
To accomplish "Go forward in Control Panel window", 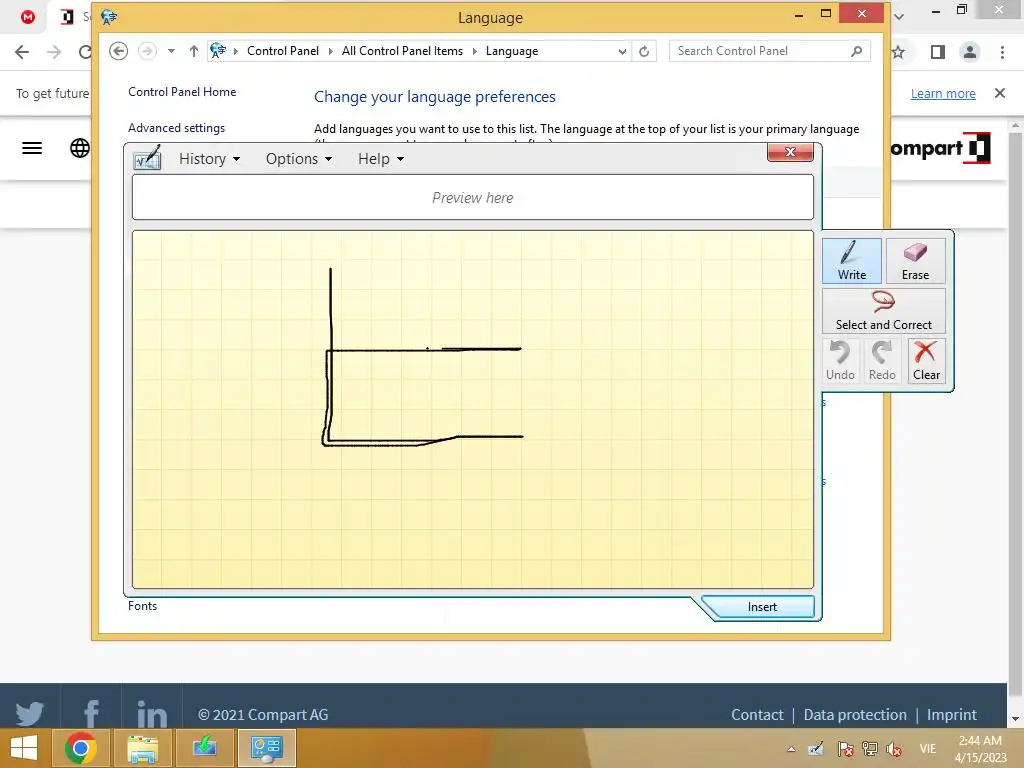I will (148, 51).
